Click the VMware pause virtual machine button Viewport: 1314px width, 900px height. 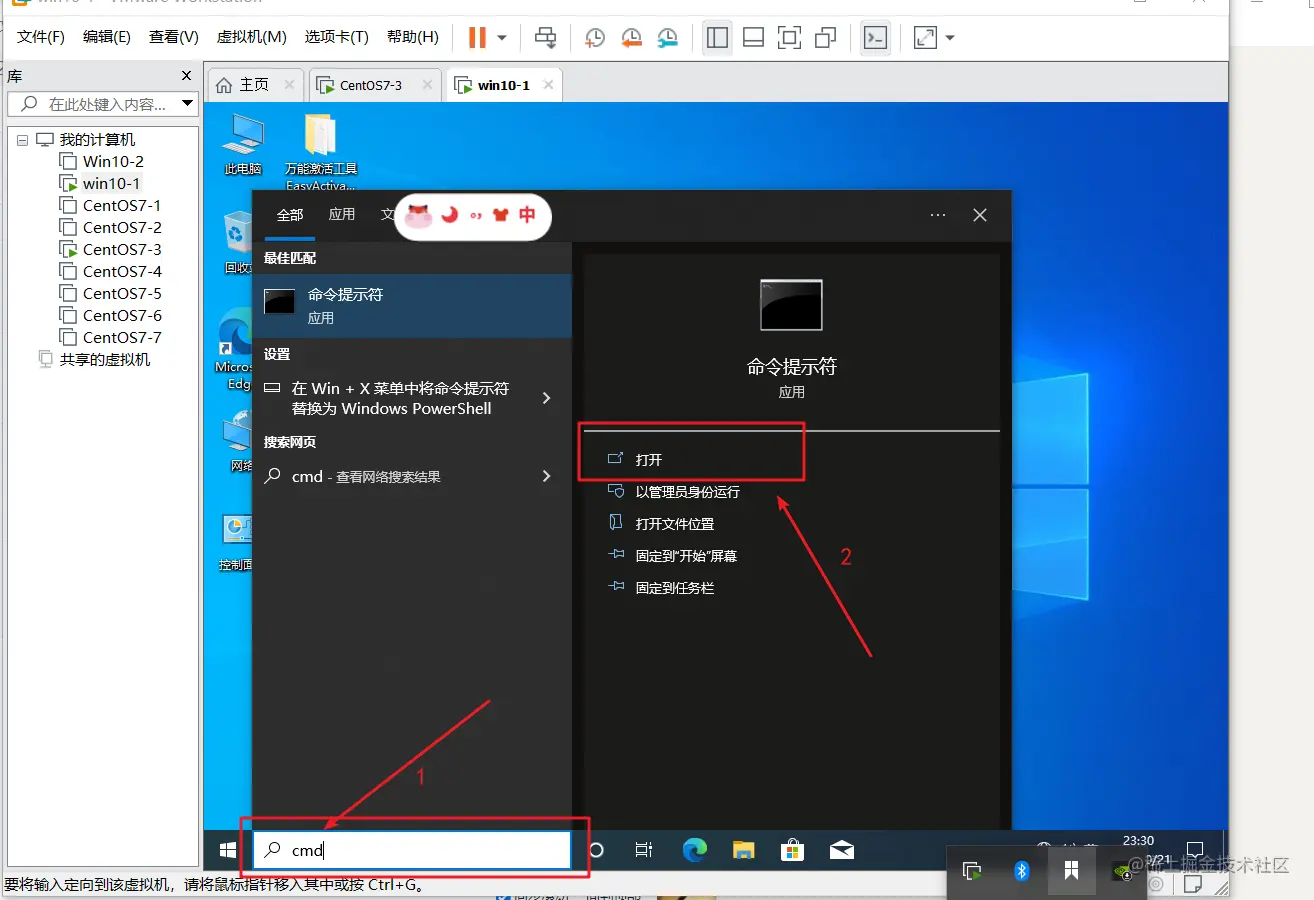(478, 38)
